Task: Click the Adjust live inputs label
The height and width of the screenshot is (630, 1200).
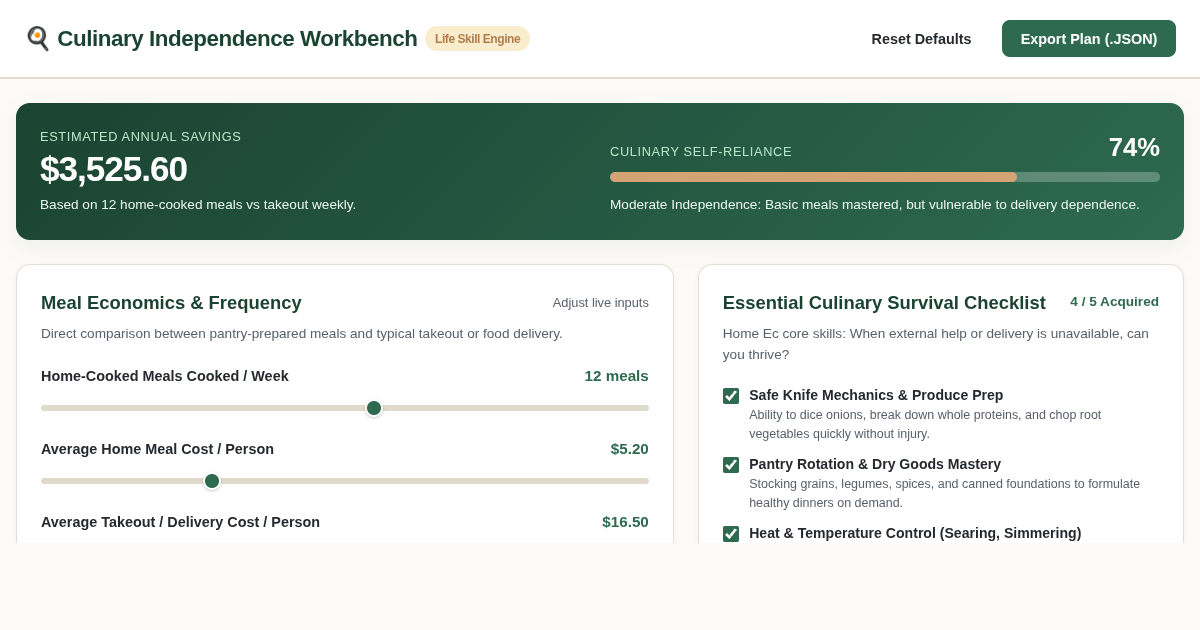Action: click(601, 303)
